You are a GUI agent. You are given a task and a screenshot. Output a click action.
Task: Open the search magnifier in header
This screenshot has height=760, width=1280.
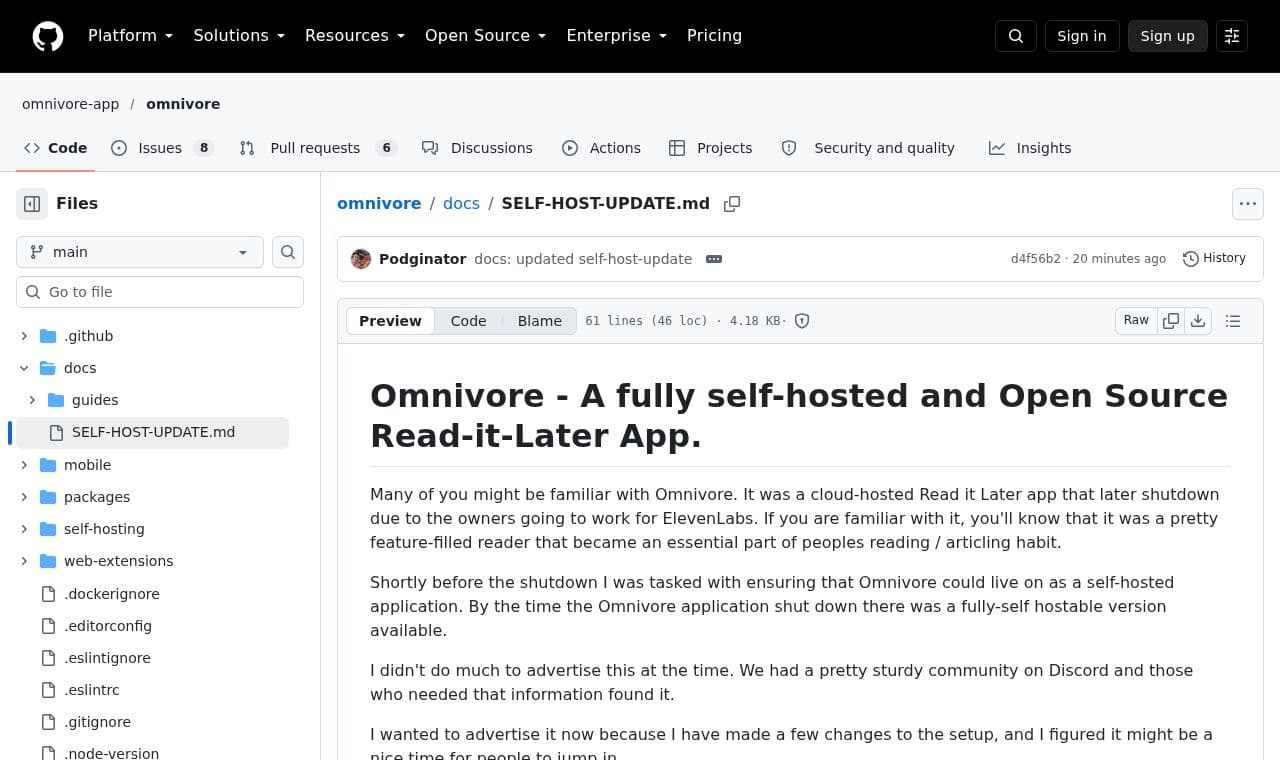[x=1016, y=36]
